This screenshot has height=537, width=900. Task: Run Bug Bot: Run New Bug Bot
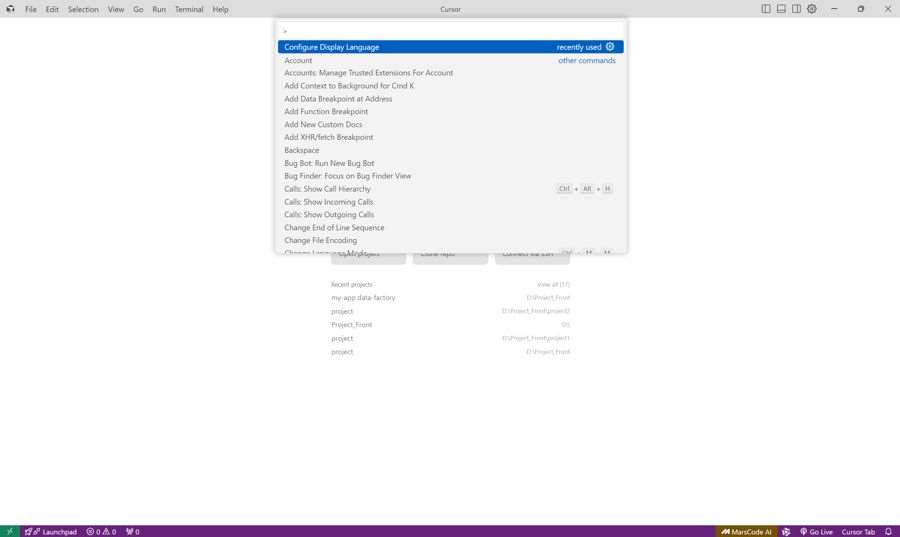[451, 164]
